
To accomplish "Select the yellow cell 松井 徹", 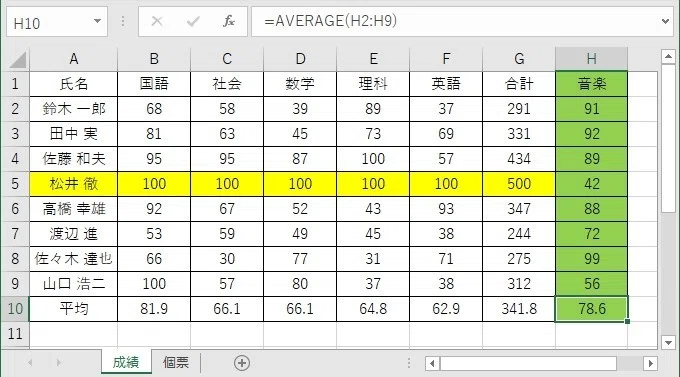I will click(x=73, y=184).
